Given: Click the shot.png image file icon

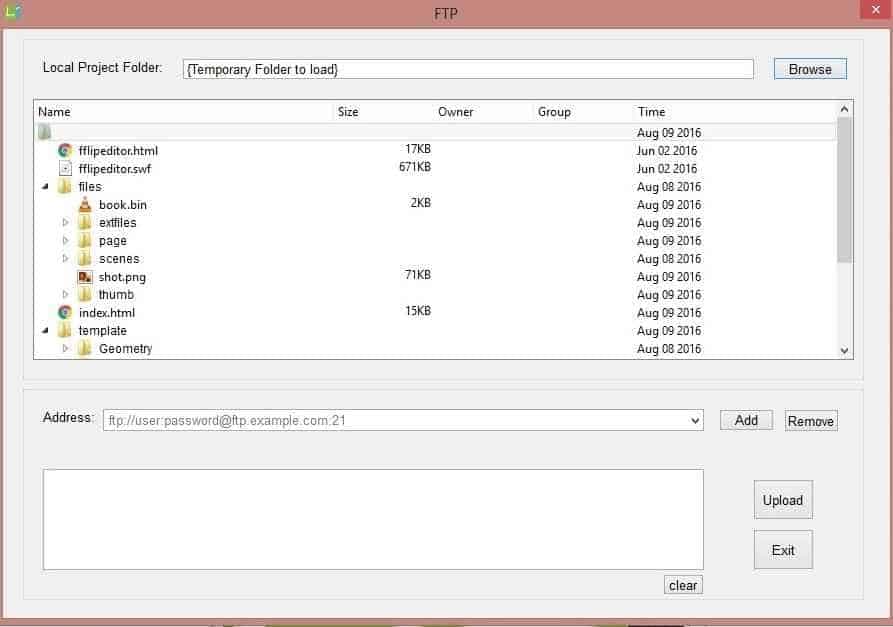Looking at the screenshot, I should point(85,277).
